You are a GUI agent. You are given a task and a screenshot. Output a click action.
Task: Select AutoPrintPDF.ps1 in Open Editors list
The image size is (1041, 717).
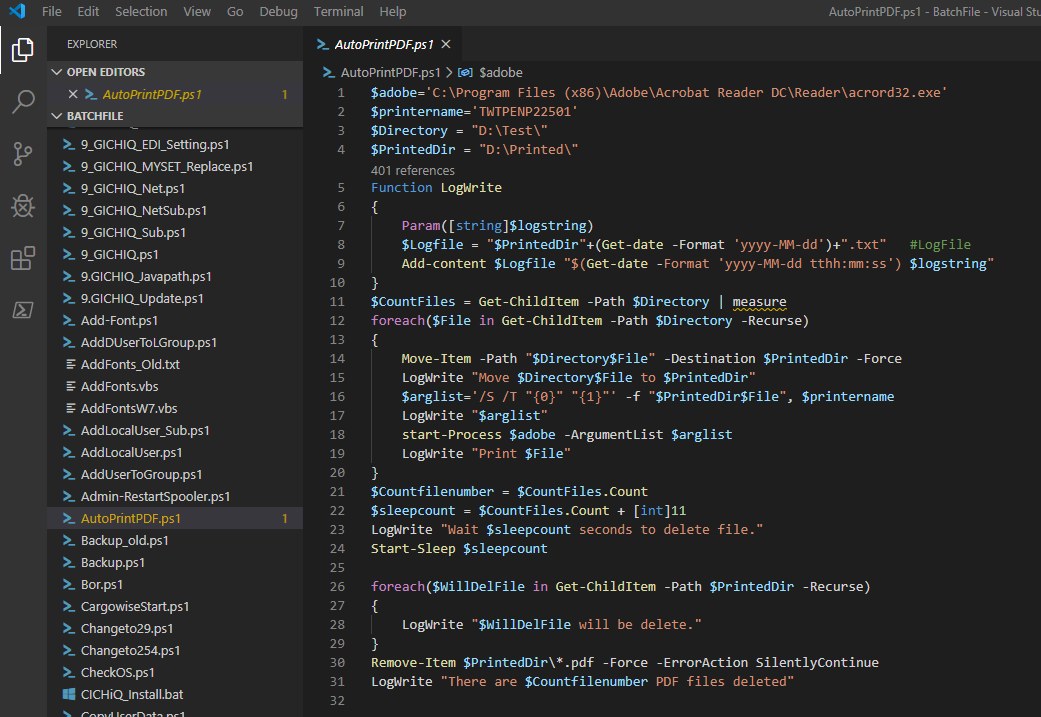tap(175, 94)
